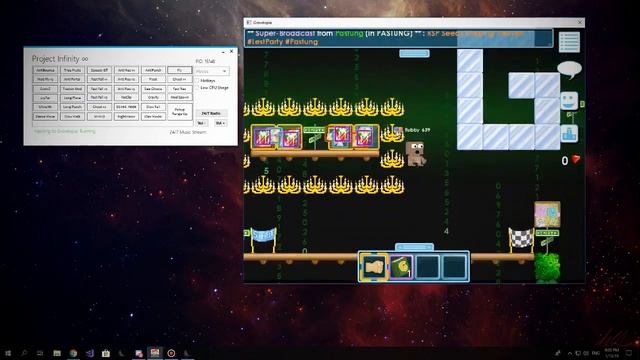This screenshot has height=360, width=640.
Task: Click the checkered race flag
Action: click(x=521, y=239)
